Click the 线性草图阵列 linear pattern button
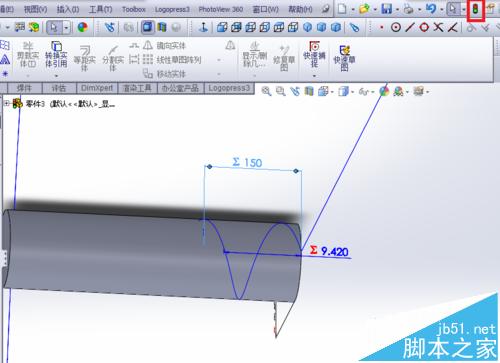 [172, 60]
